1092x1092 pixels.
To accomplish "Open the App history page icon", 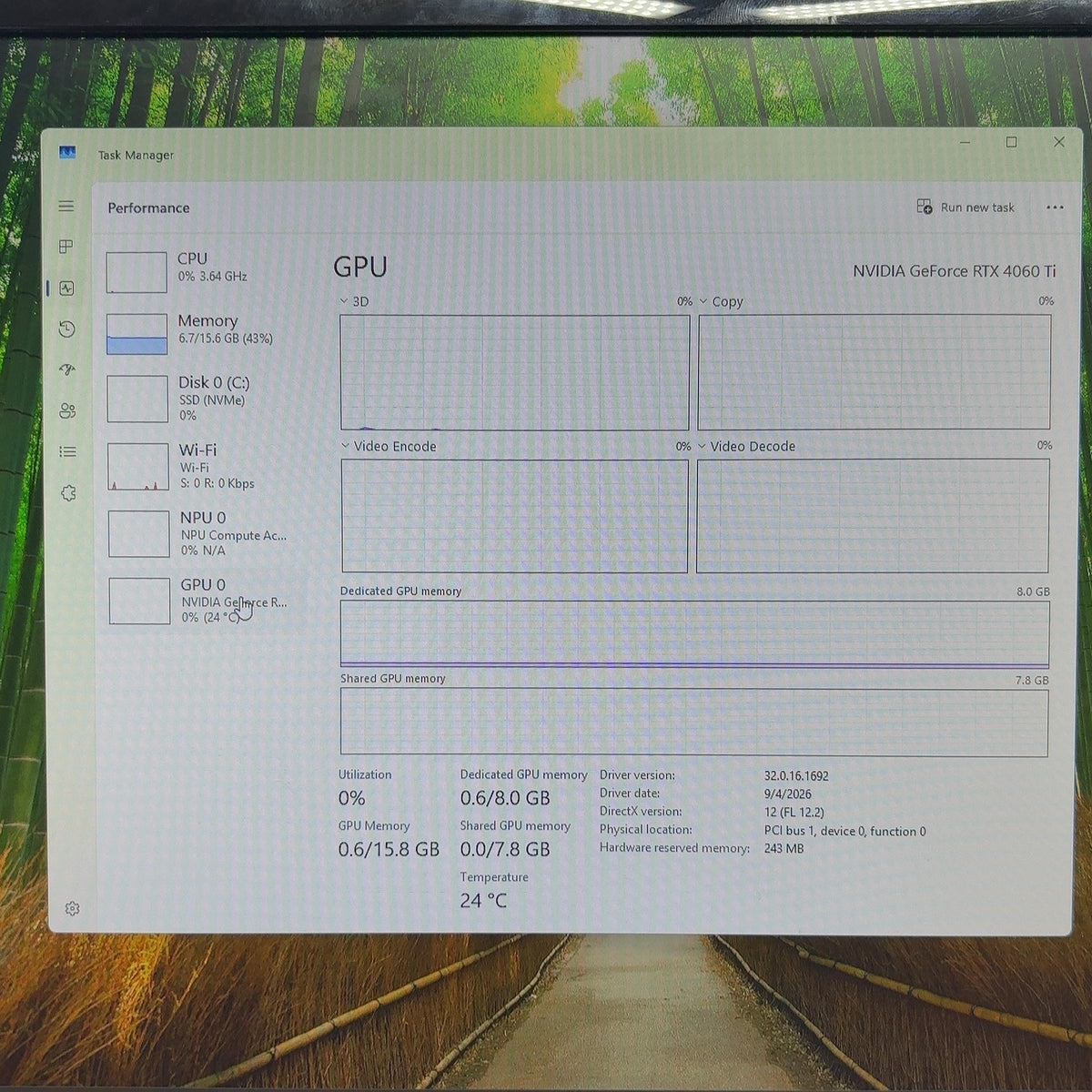I will 66,329.
